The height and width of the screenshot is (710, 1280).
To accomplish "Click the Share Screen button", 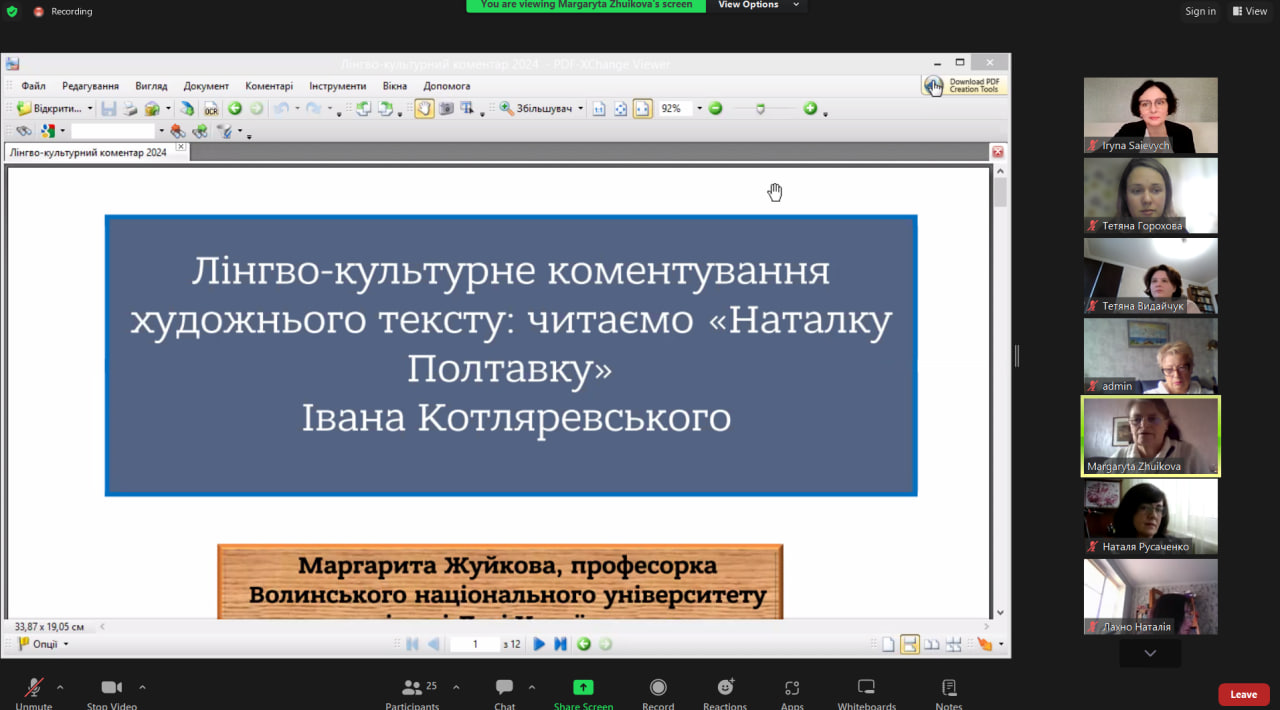I will (583, 692).
